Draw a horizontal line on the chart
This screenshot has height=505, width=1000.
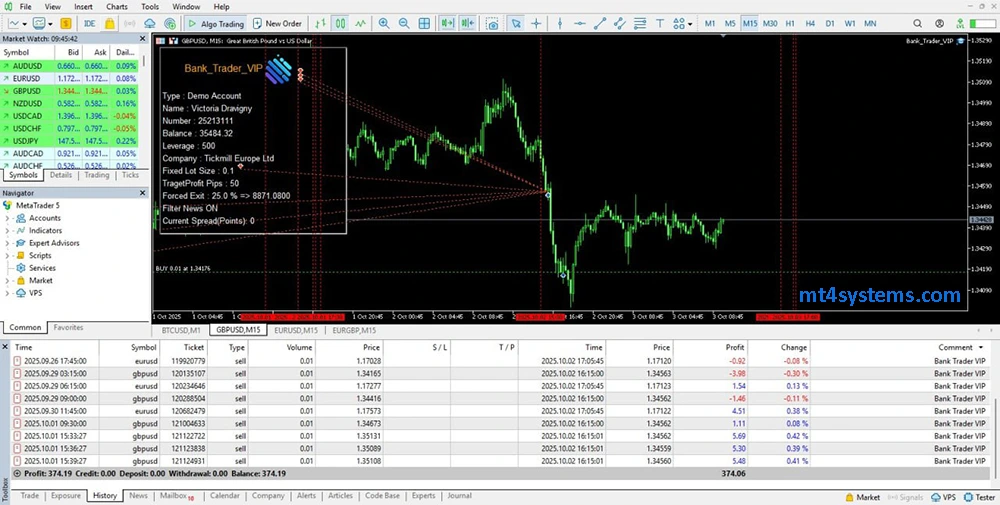click(x=580, y=24)
